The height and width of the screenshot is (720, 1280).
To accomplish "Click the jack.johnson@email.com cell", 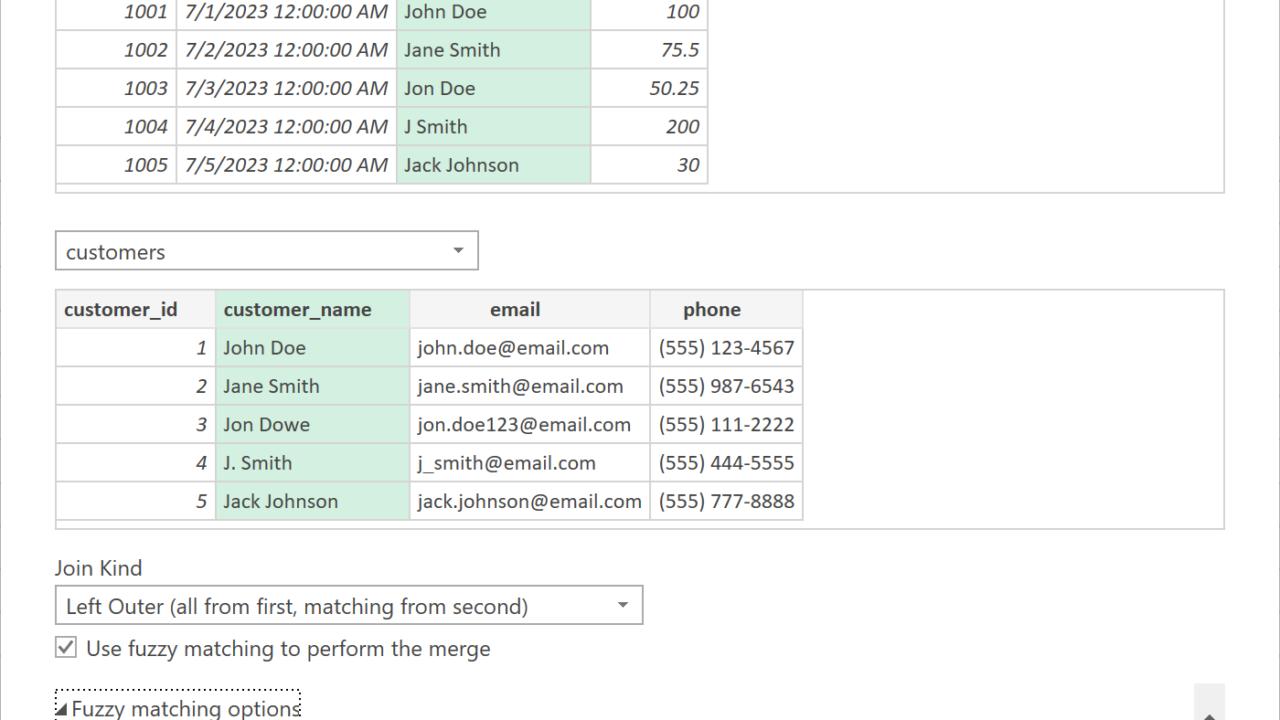I will [529, 502].
